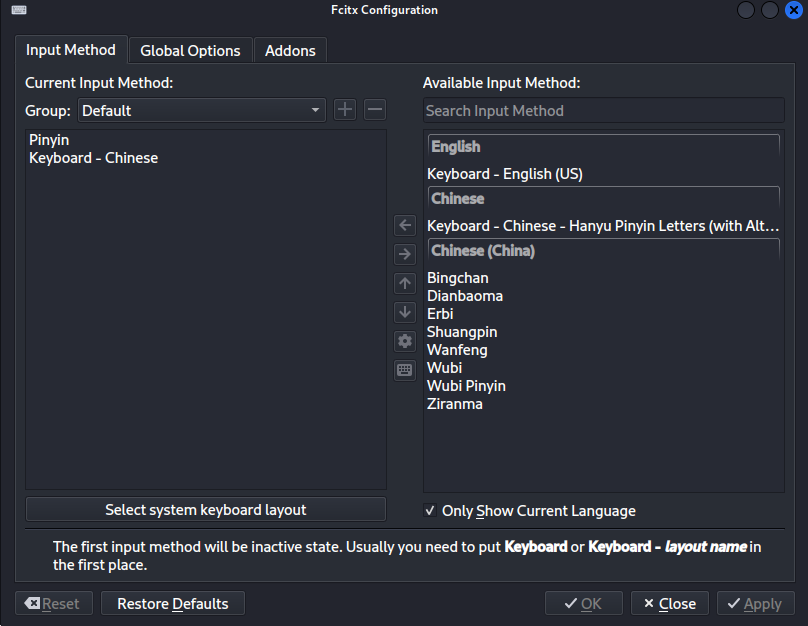Open the Group Default dropdown

(201, 110)
